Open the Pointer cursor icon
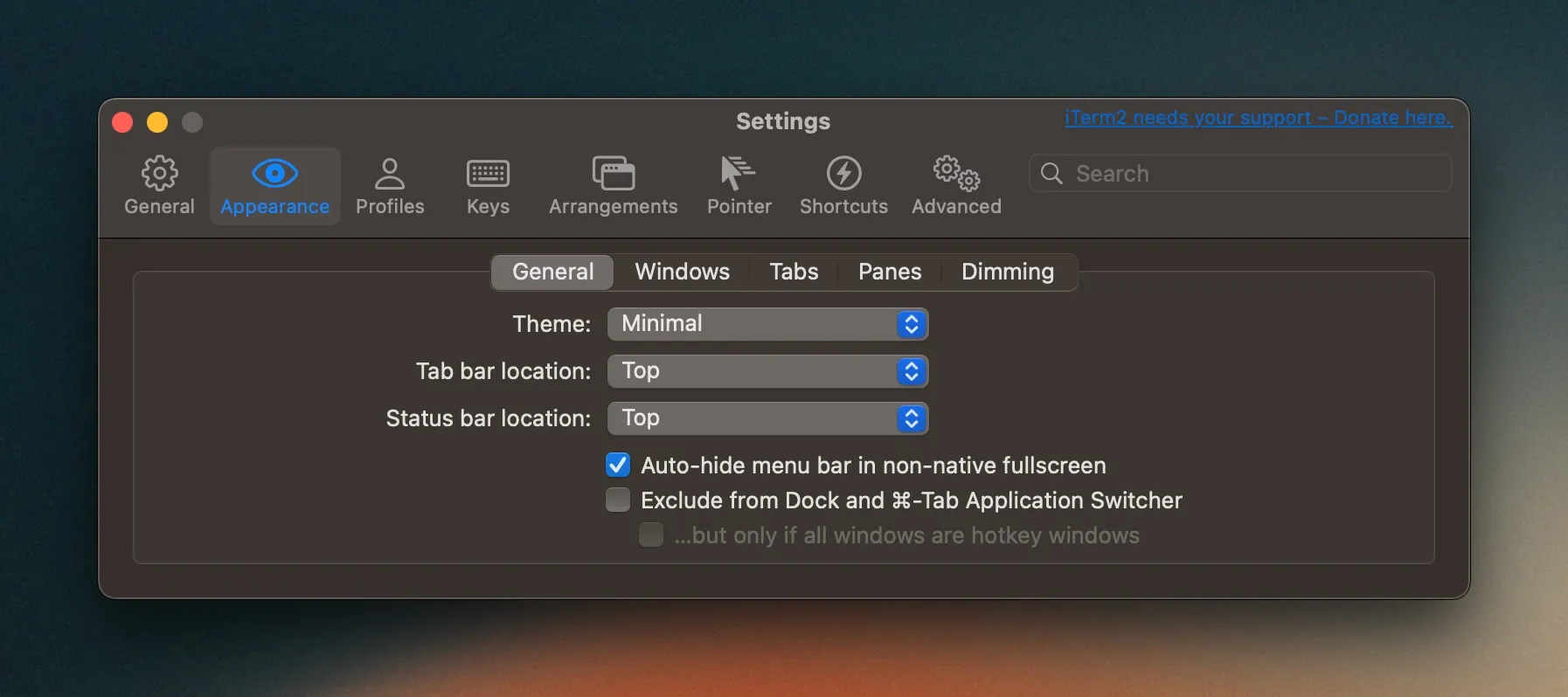 tap(739, 174)
